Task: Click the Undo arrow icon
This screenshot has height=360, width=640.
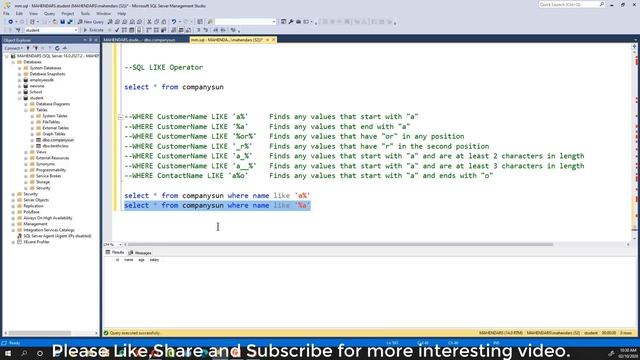Action: pyautogui.click(x=174, y=22)
